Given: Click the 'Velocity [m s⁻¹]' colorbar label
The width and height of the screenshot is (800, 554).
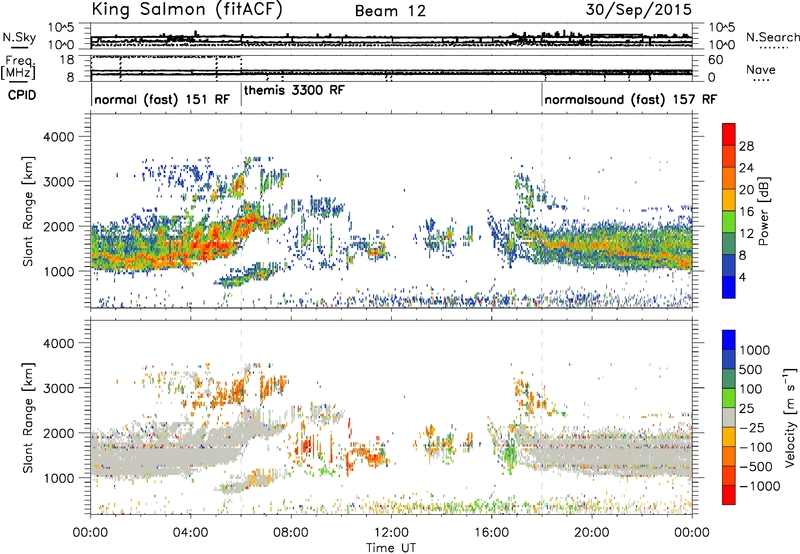Looking at the screenshot, I should pos(790,417).
